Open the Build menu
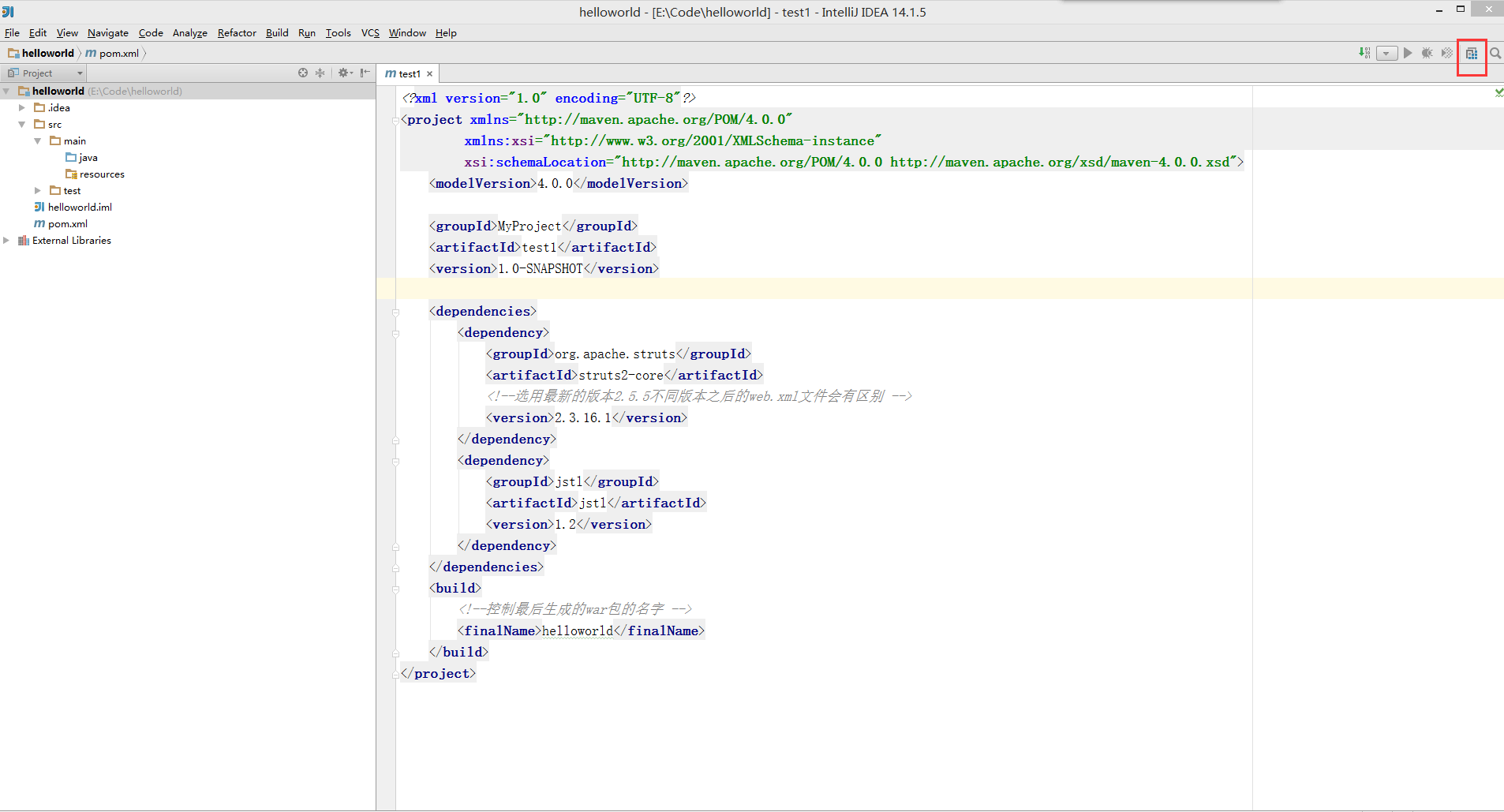 click(277, 33)
